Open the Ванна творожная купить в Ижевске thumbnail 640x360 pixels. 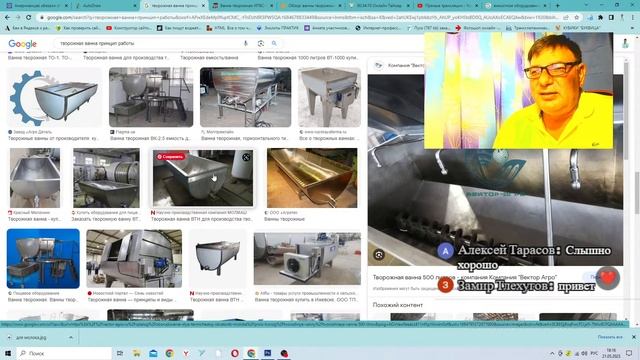307,258
